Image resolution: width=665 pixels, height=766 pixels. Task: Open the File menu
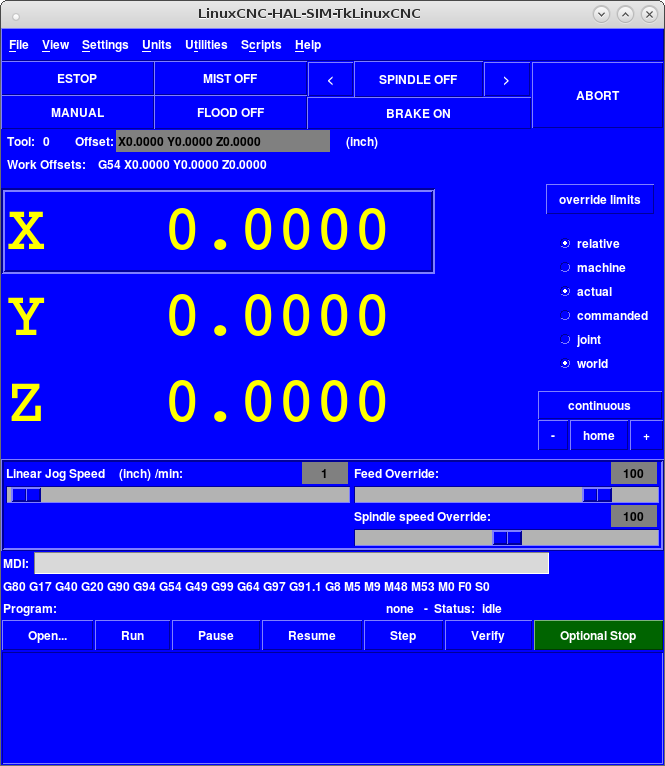(x=19, y=45)
